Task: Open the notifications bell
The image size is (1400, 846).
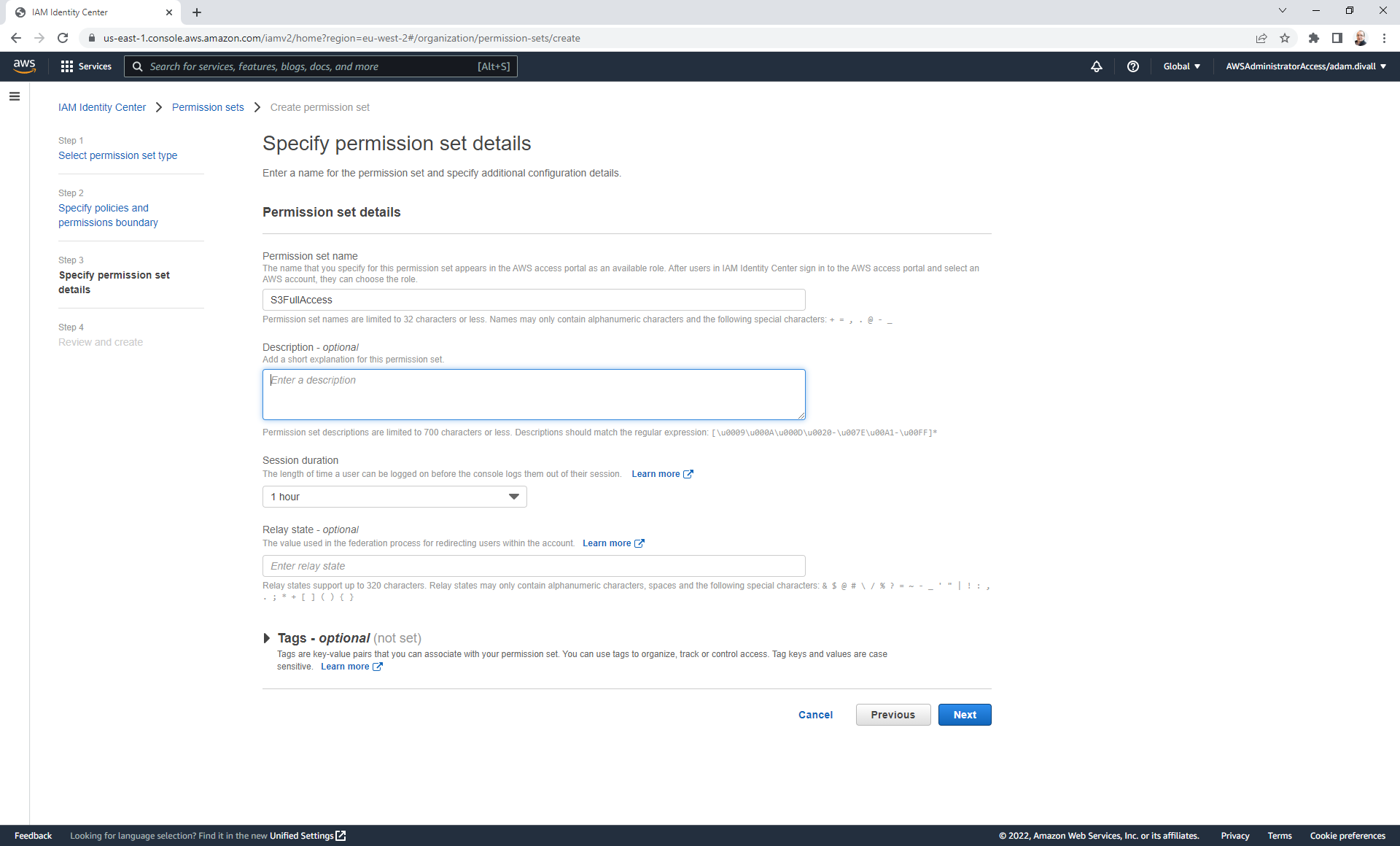Action: coord(1097,66)
